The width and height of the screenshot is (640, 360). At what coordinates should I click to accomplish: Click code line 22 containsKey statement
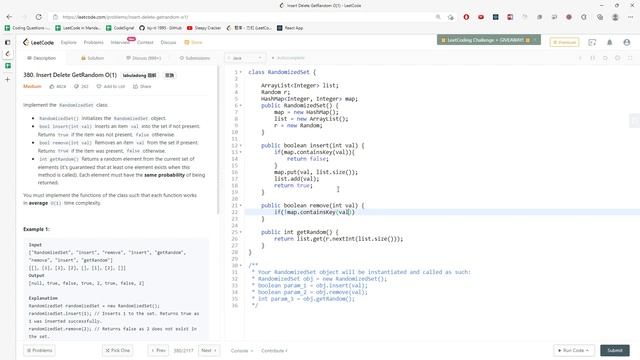click(x=314, y=212)
